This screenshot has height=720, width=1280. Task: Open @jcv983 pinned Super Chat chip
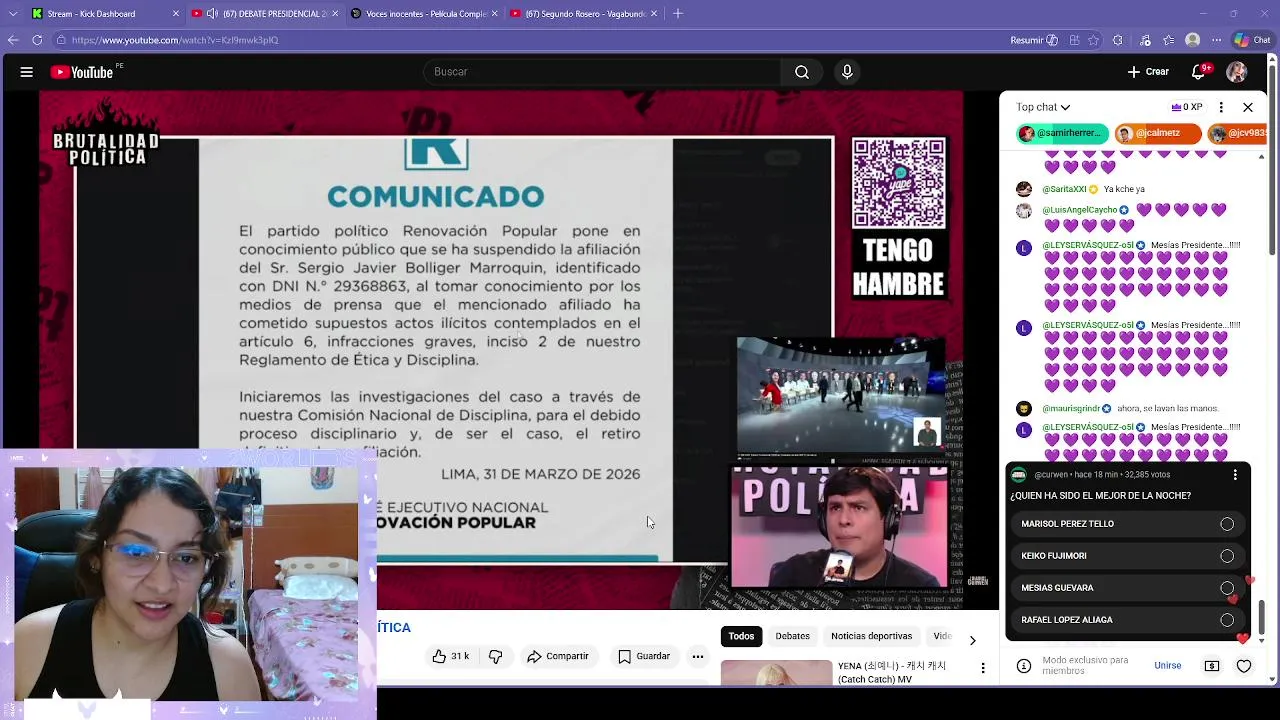pyautogui.click(x=1236, y=133)
